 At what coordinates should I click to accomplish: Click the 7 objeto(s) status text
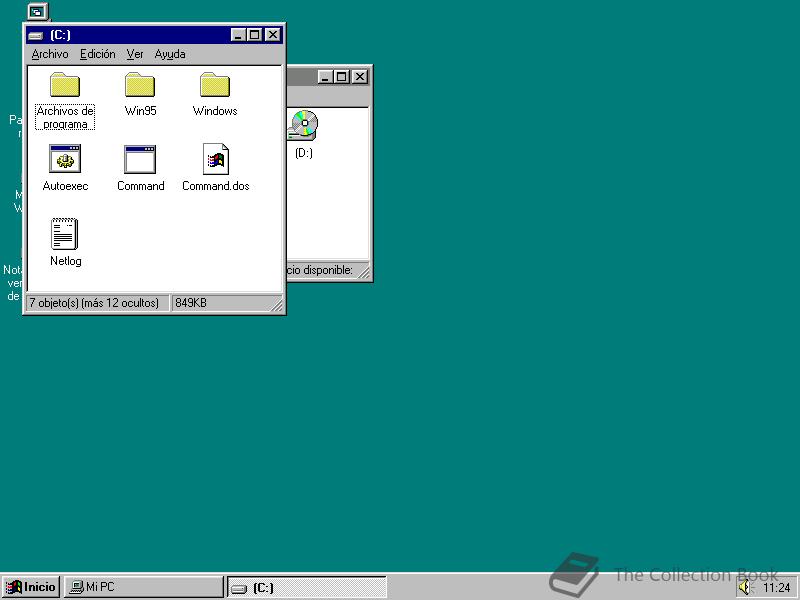(94, 303)
